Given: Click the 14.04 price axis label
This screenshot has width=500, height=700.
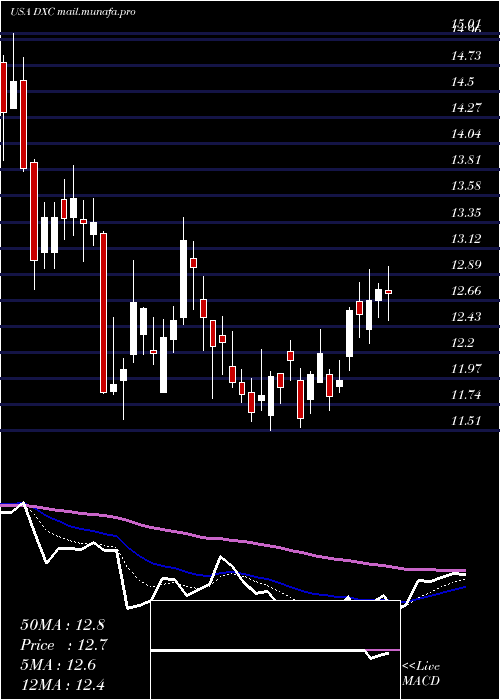Looking at the screenshot, I should click(x=467, y=133).
